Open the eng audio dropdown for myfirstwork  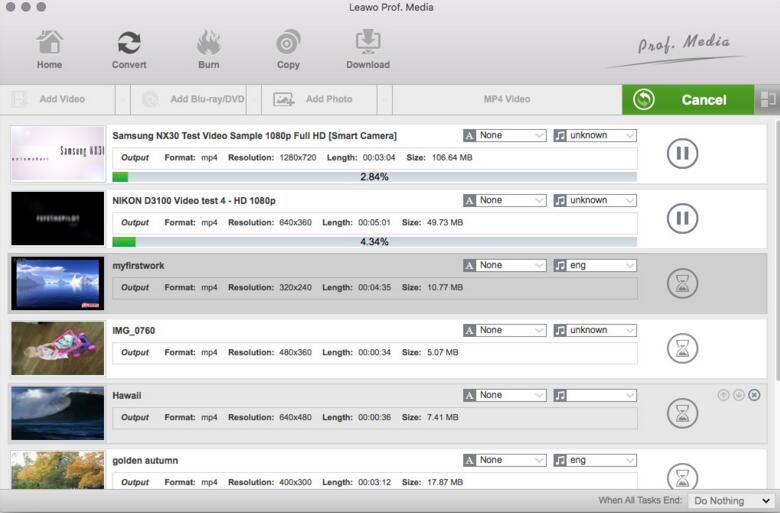point(595,265)
